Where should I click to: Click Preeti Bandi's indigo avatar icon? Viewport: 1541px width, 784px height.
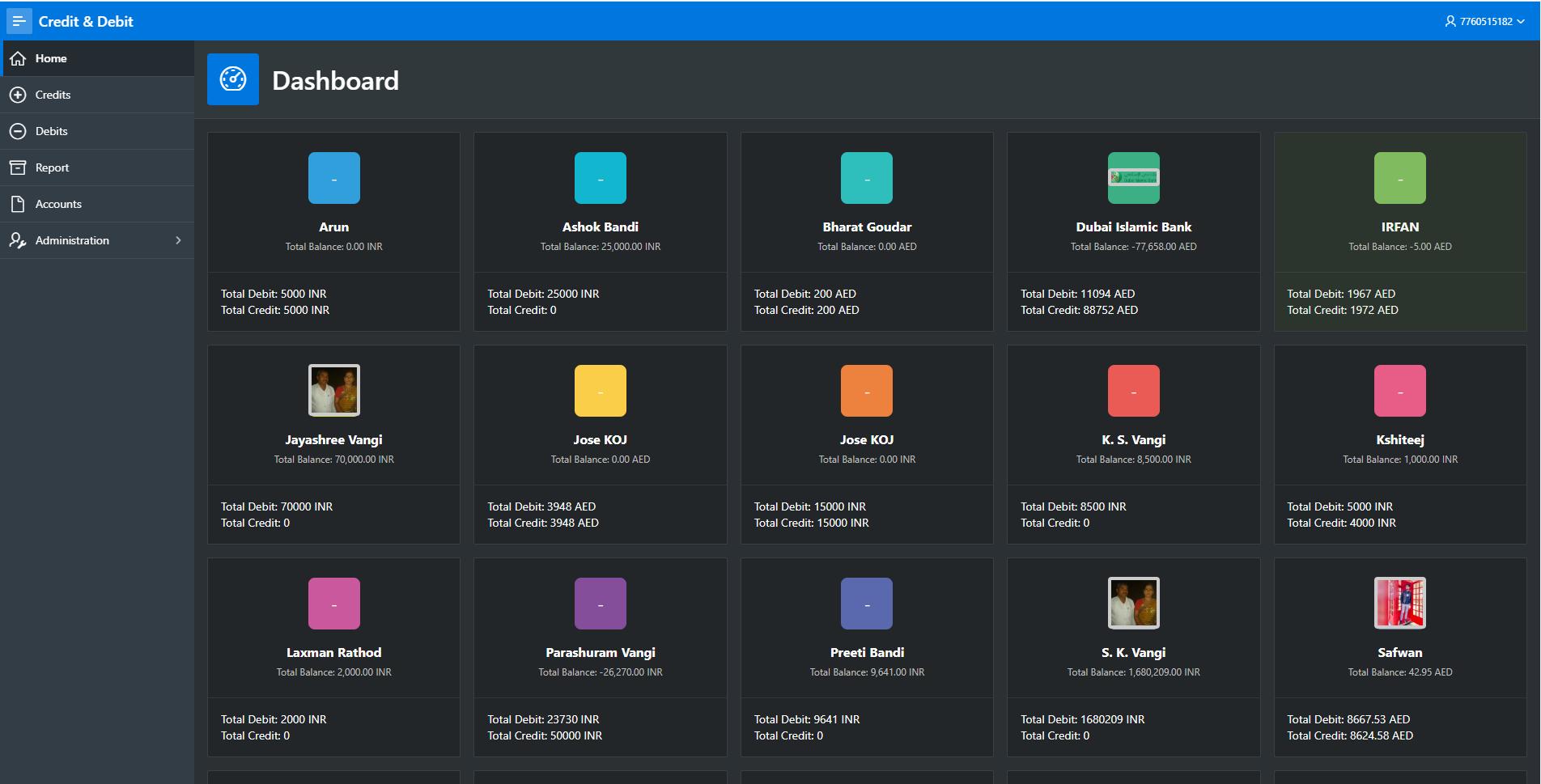click(x=867, y=604)
